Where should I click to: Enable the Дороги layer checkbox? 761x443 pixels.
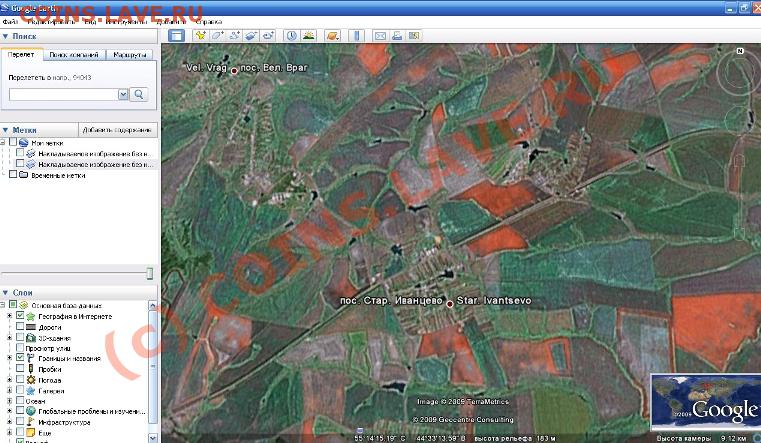click(x=20, y=327)
